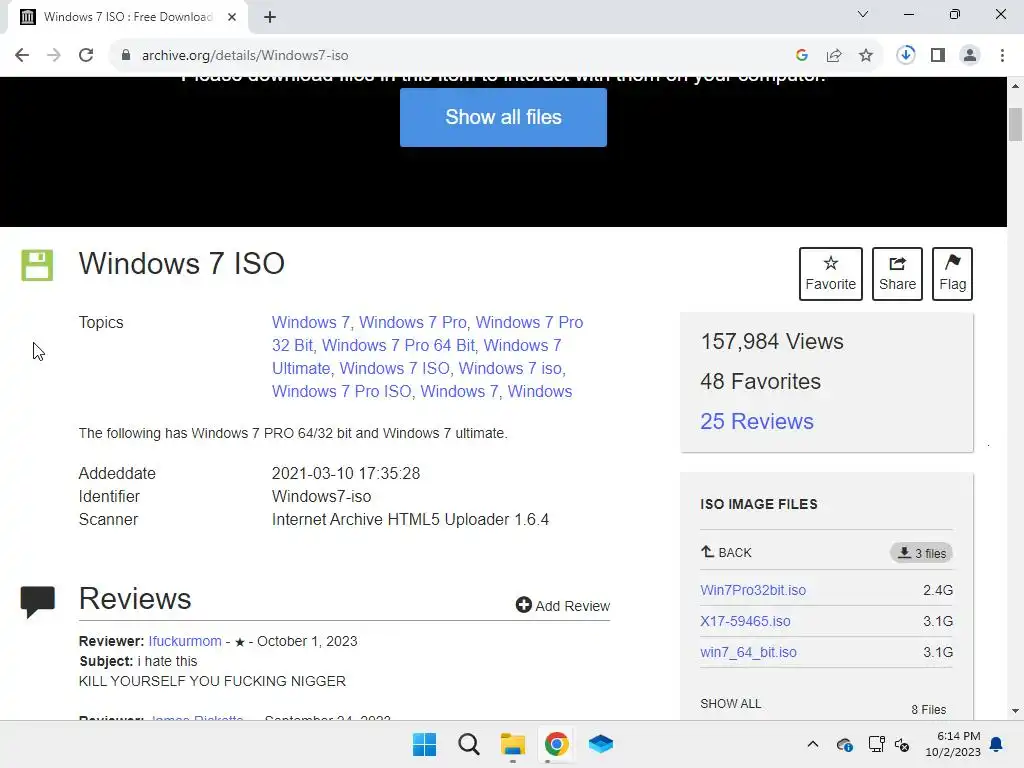Open the Windows 7 Pro 64 Bit topic
The image size is (1024, 768).
click(x=398, y=345)
